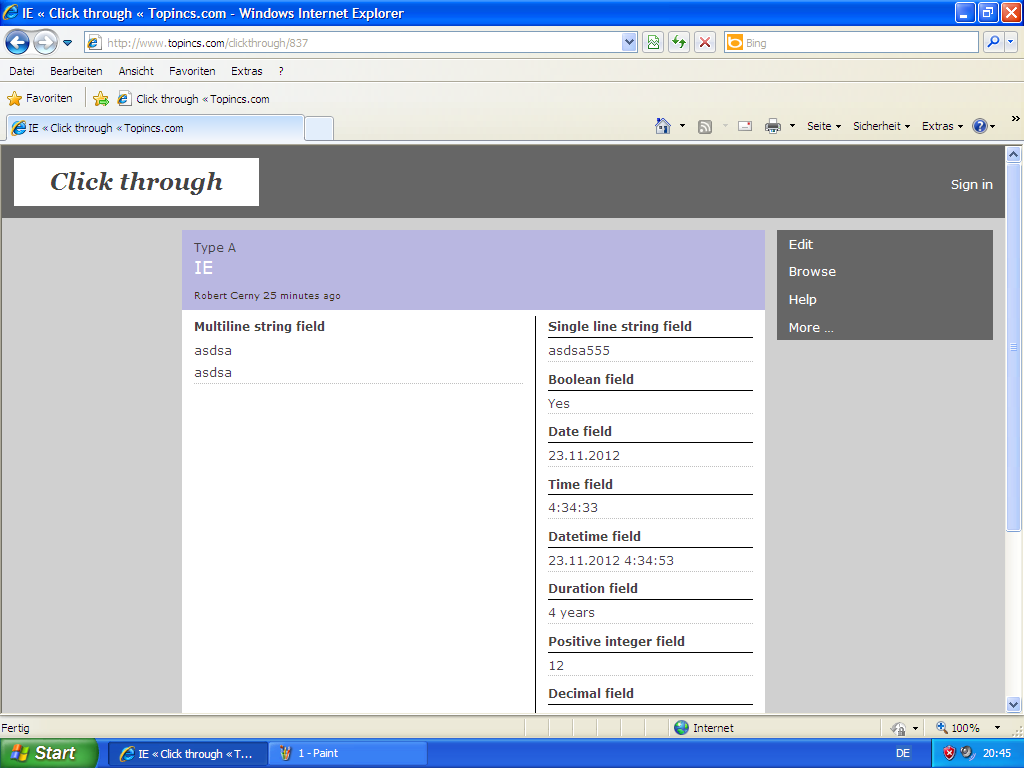Expand the address bar URL dropdown
Screen dimensions: 1024x768
pyautogui.click(x=629, y=43)
